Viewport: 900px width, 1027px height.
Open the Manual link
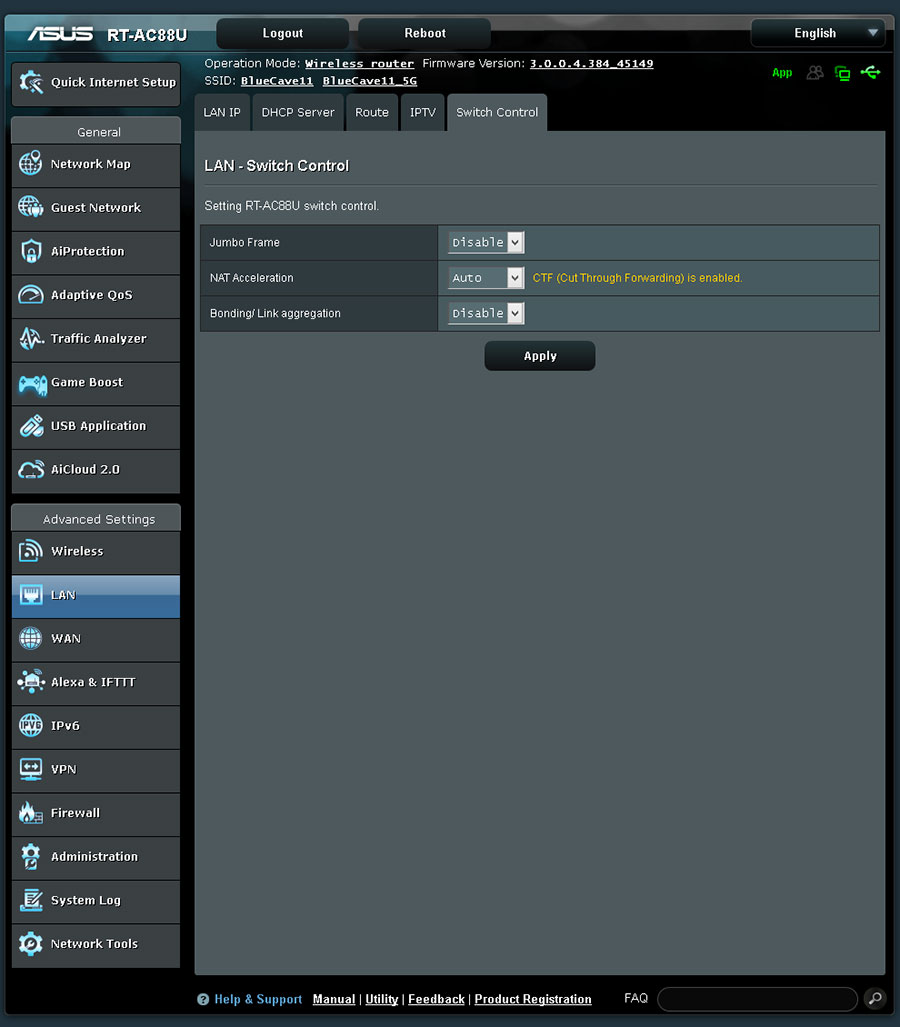pos(334,999)
